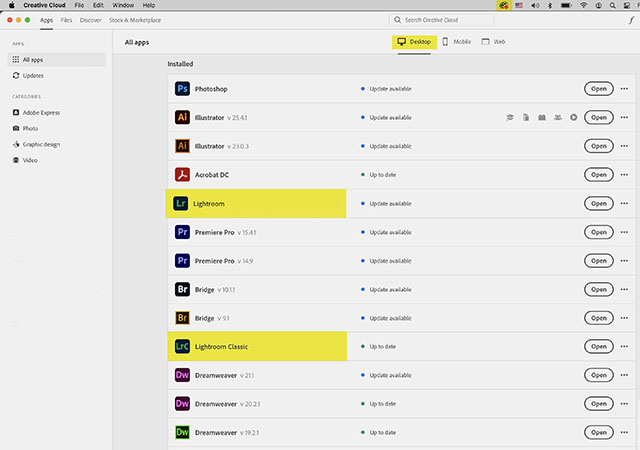The image size is (640, 450).
Task: Open more options for Illustrator v 23.0.3
Action: click(x=624, y=146)
